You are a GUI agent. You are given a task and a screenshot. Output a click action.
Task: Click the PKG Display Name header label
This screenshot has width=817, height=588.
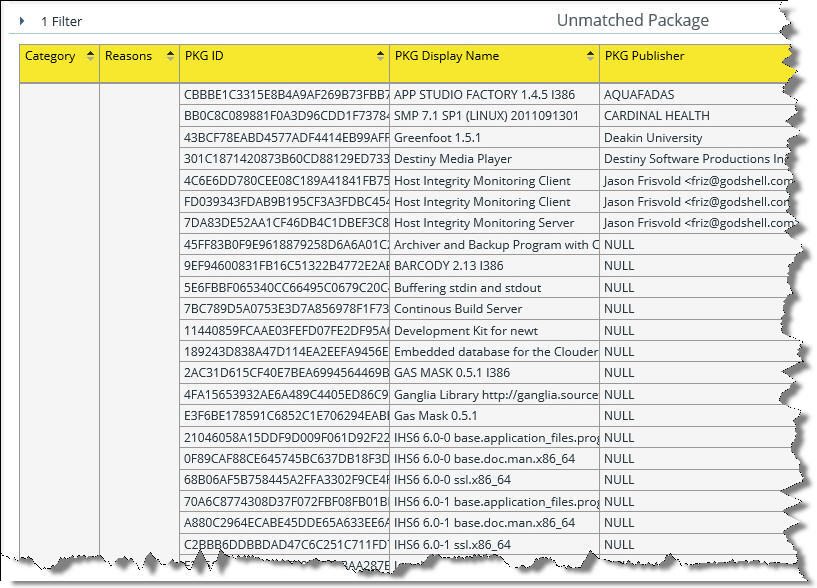[x=447, y=56]
